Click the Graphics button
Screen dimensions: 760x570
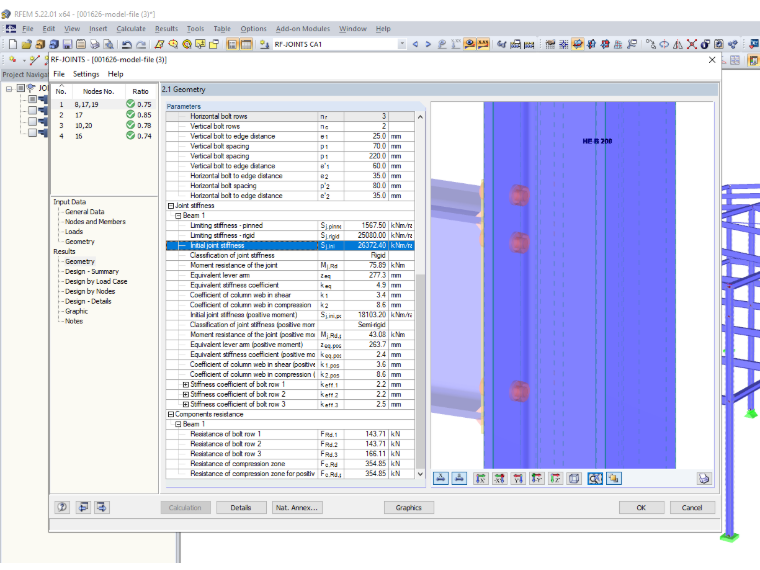409,507
